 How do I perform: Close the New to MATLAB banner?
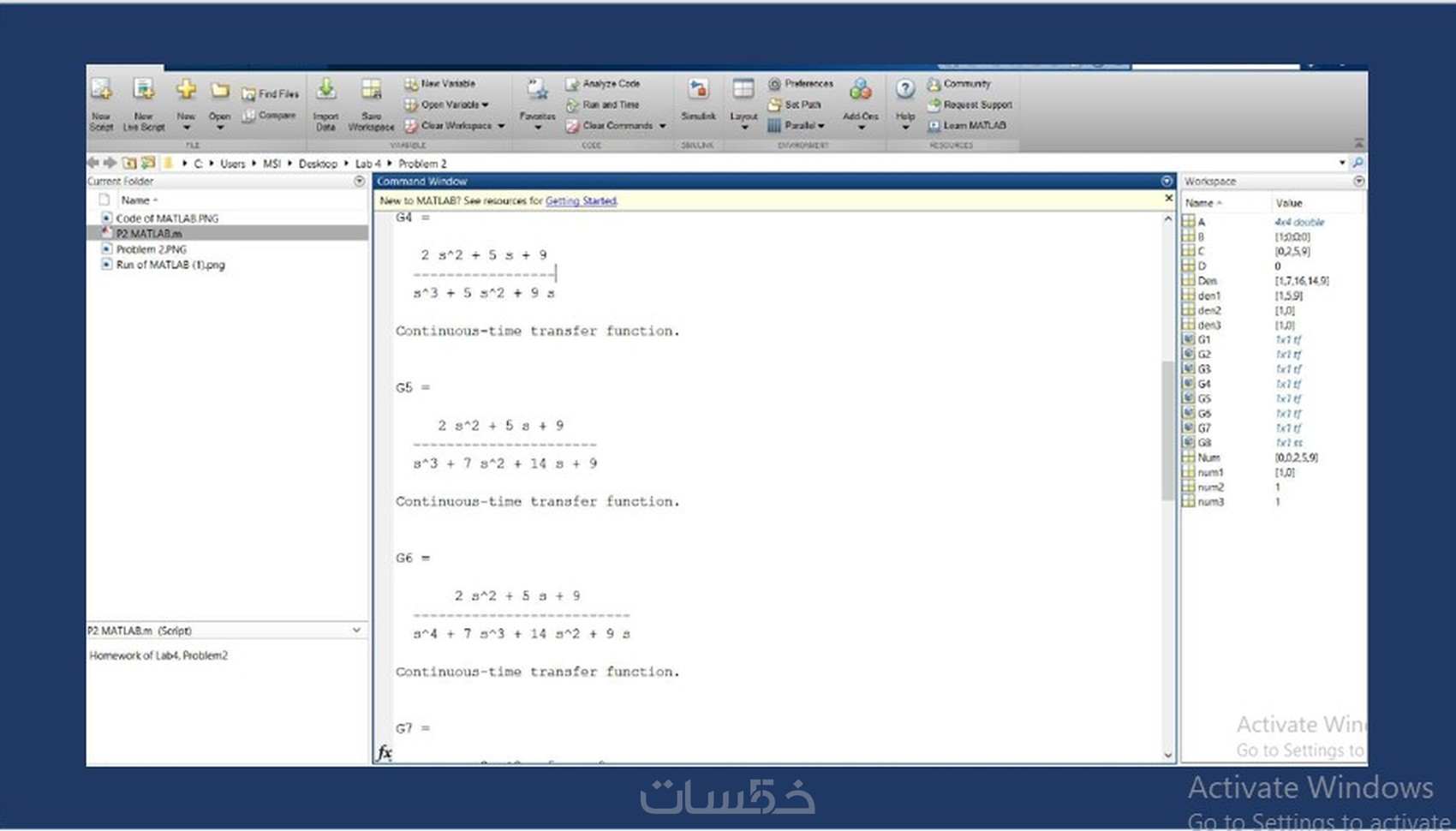[x=1168, y=199]
